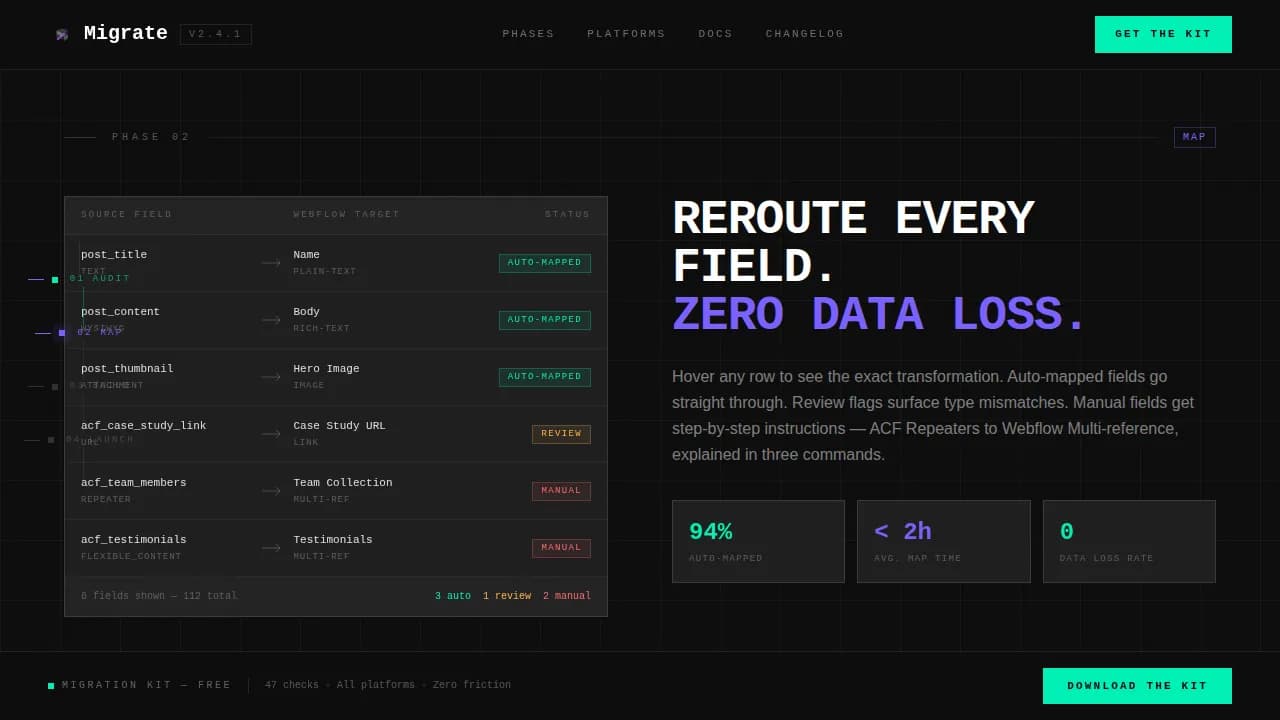The width and height of the screenshot is (1280, 720).
Task: Click the '47 checks' footer text
Action: [x=292, y=686]
